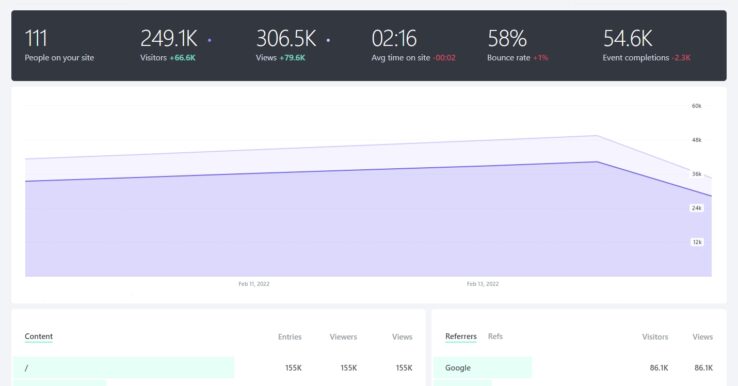
Task: Switch to the Referrers tab
Action: 461,337
